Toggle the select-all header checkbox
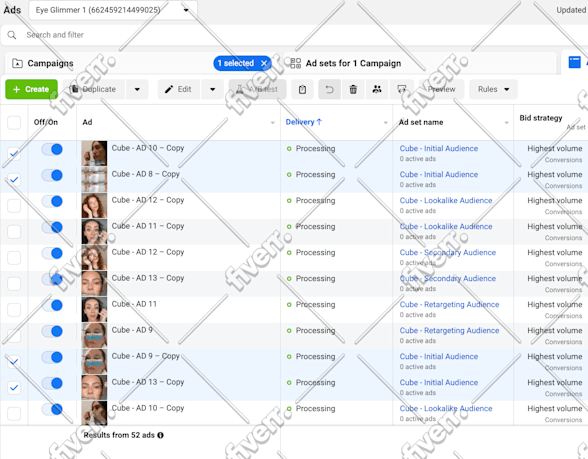The image size is (588, 459). click(14, 123)
